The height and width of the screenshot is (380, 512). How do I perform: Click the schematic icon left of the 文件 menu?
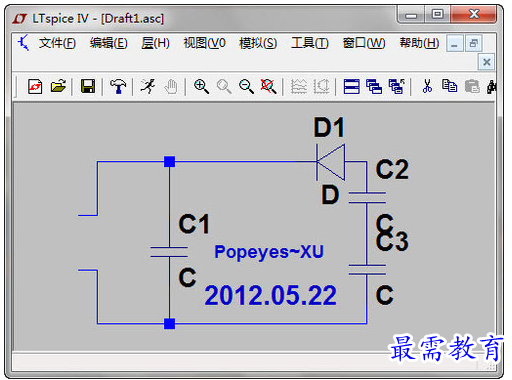coord(23,43)
